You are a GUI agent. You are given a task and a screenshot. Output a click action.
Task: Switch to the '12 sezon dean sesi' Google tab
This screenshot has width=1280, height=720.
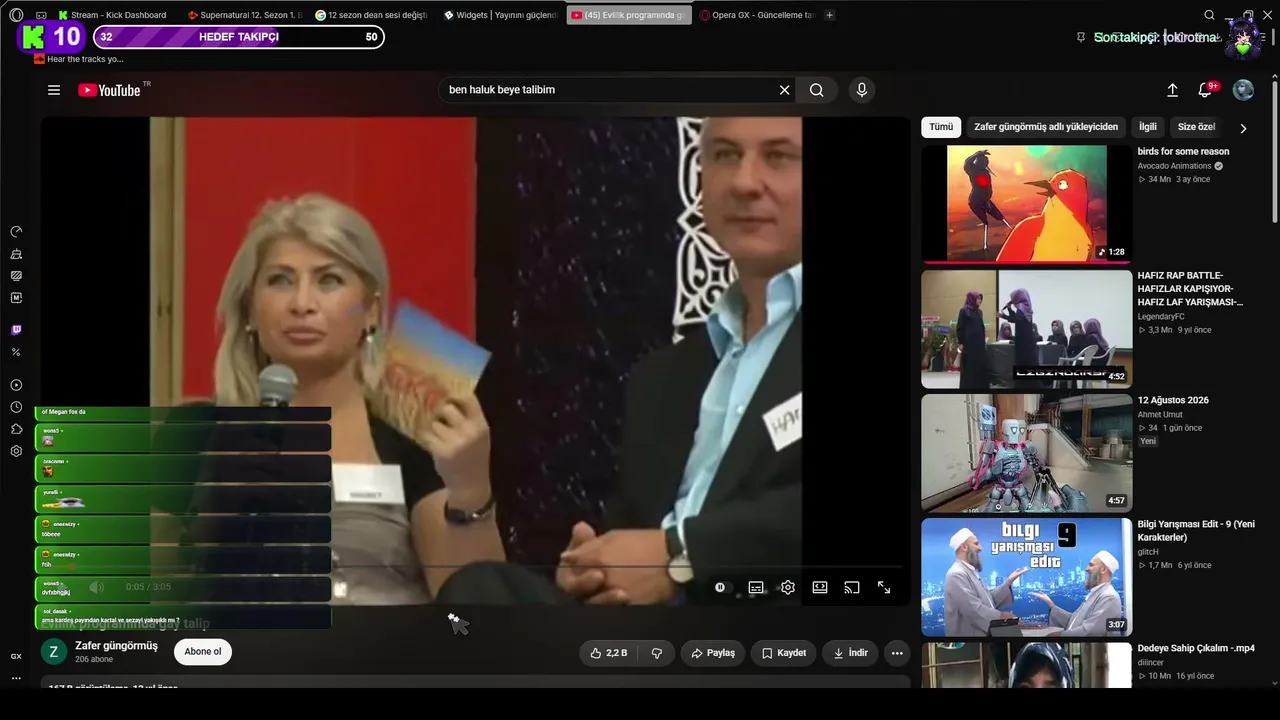coord(371,15)
